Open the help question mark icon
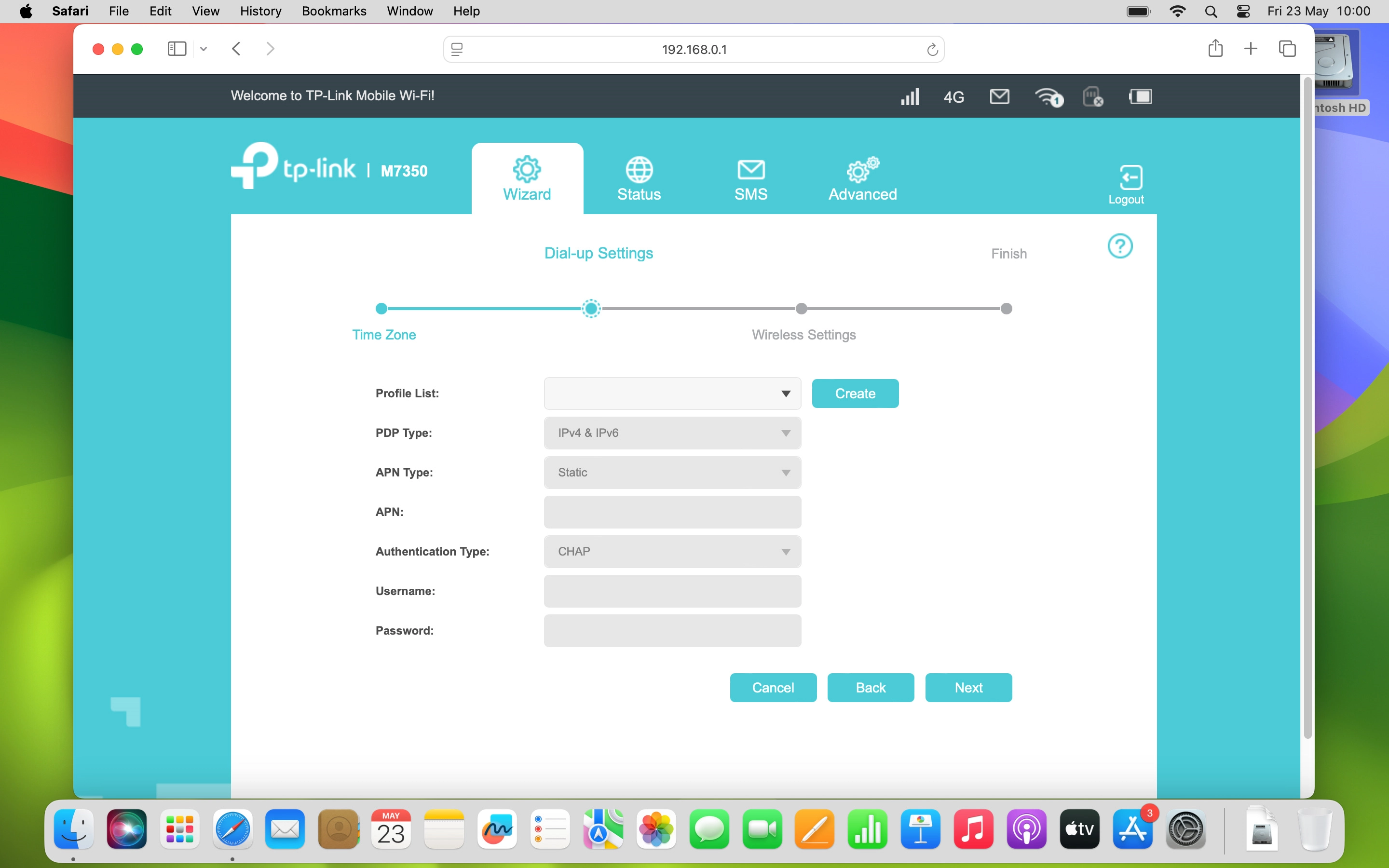 (1119, 246)
